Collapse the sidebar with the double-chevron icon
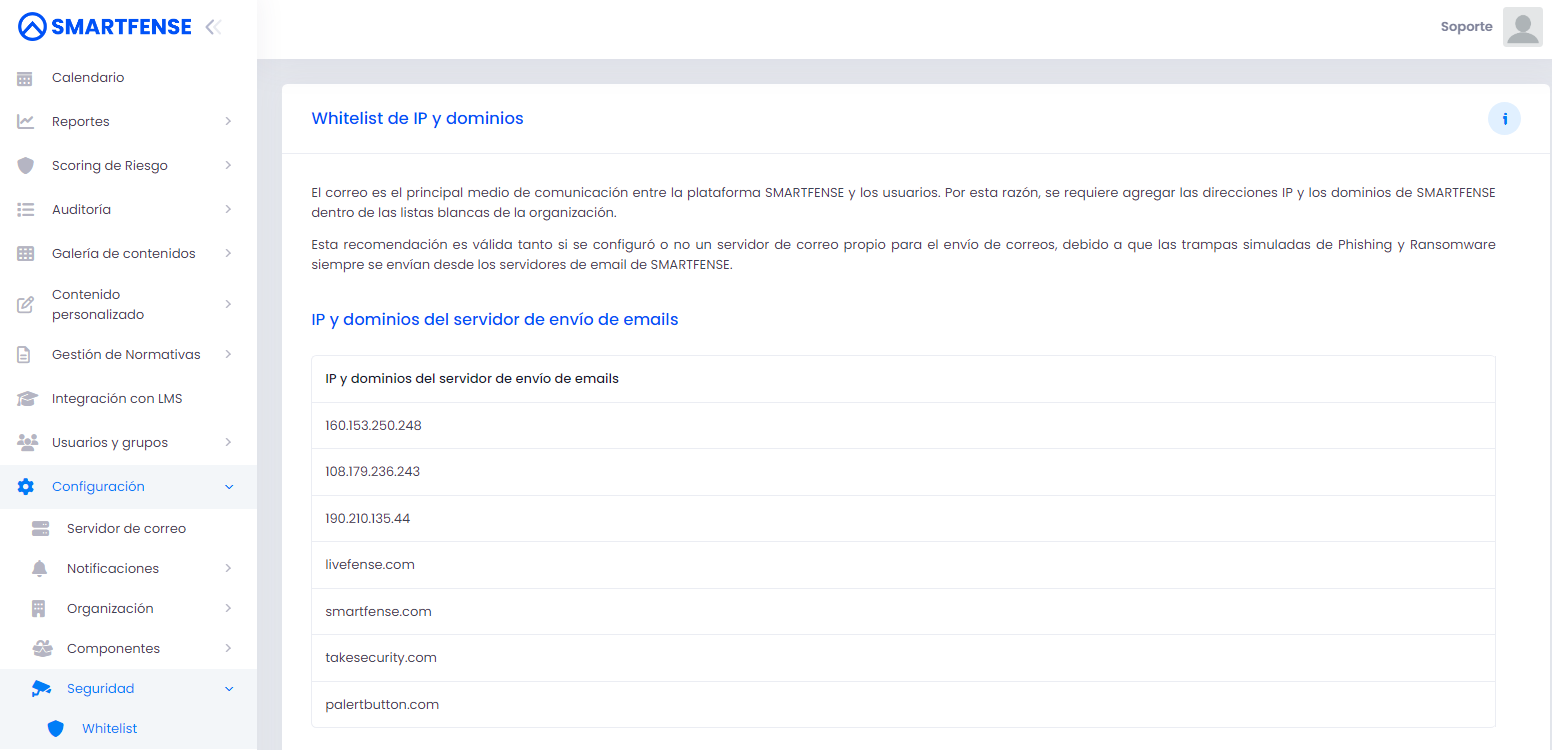The height and width of the screenshot is (750, 1552). (x=213, y=27)
